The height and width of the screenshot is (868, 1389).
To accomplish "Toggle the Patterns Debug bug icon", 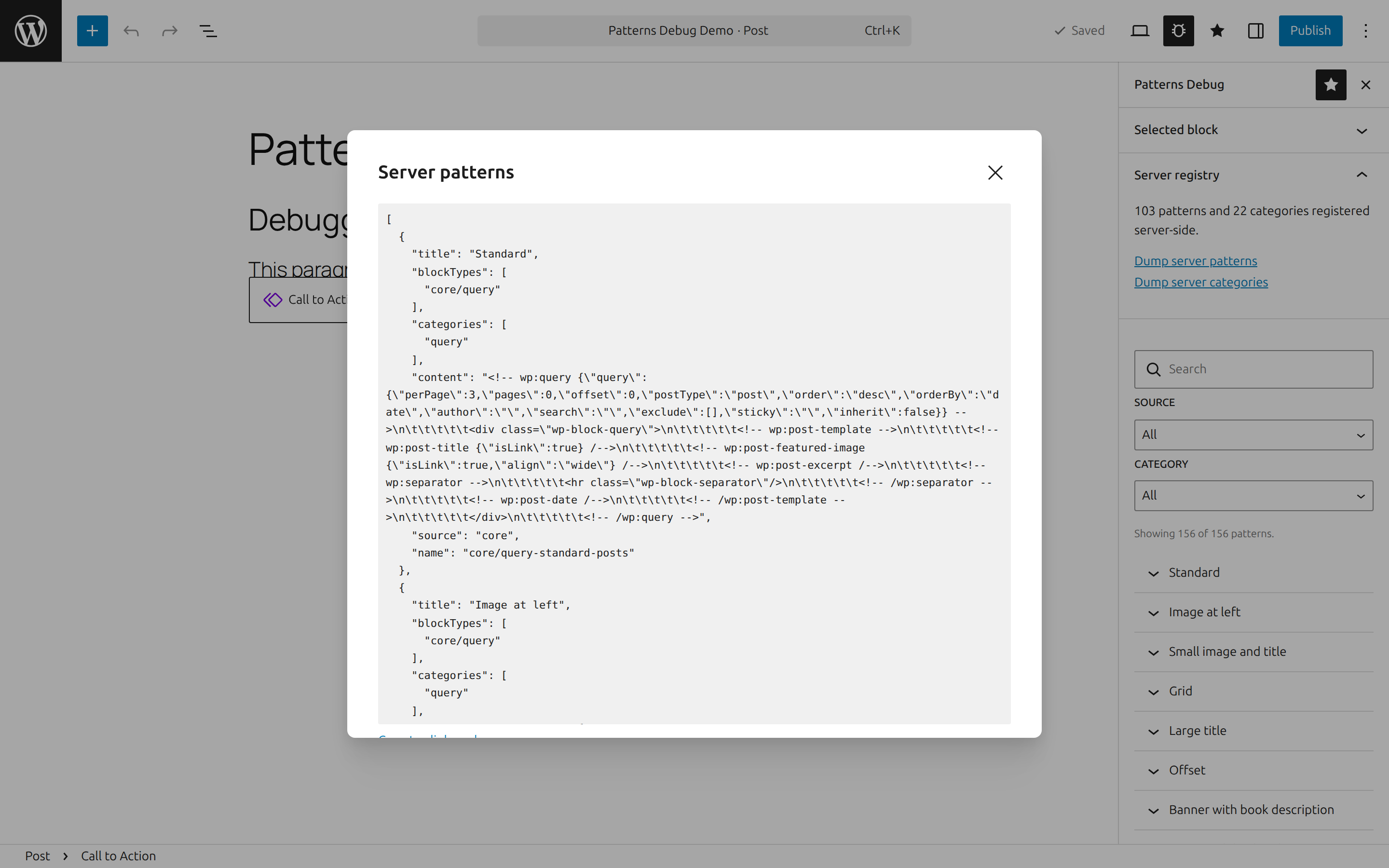I will [x=1178, y=30].
